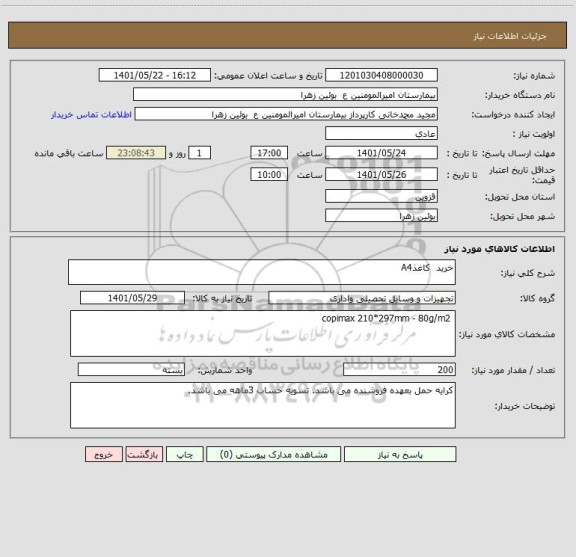The width and height of the screenshot is (576, 557).
Task: Click delivery city field 'بوئین زهرا'
Action: 381,216
